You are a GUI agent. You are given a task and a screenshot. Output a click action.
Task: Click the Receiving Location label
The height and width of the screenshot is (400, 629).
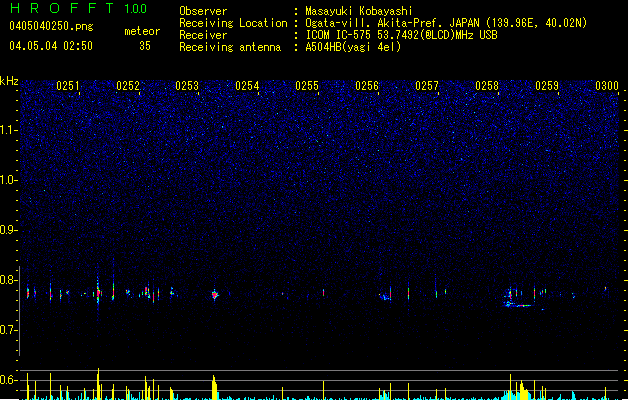(233, 23)
